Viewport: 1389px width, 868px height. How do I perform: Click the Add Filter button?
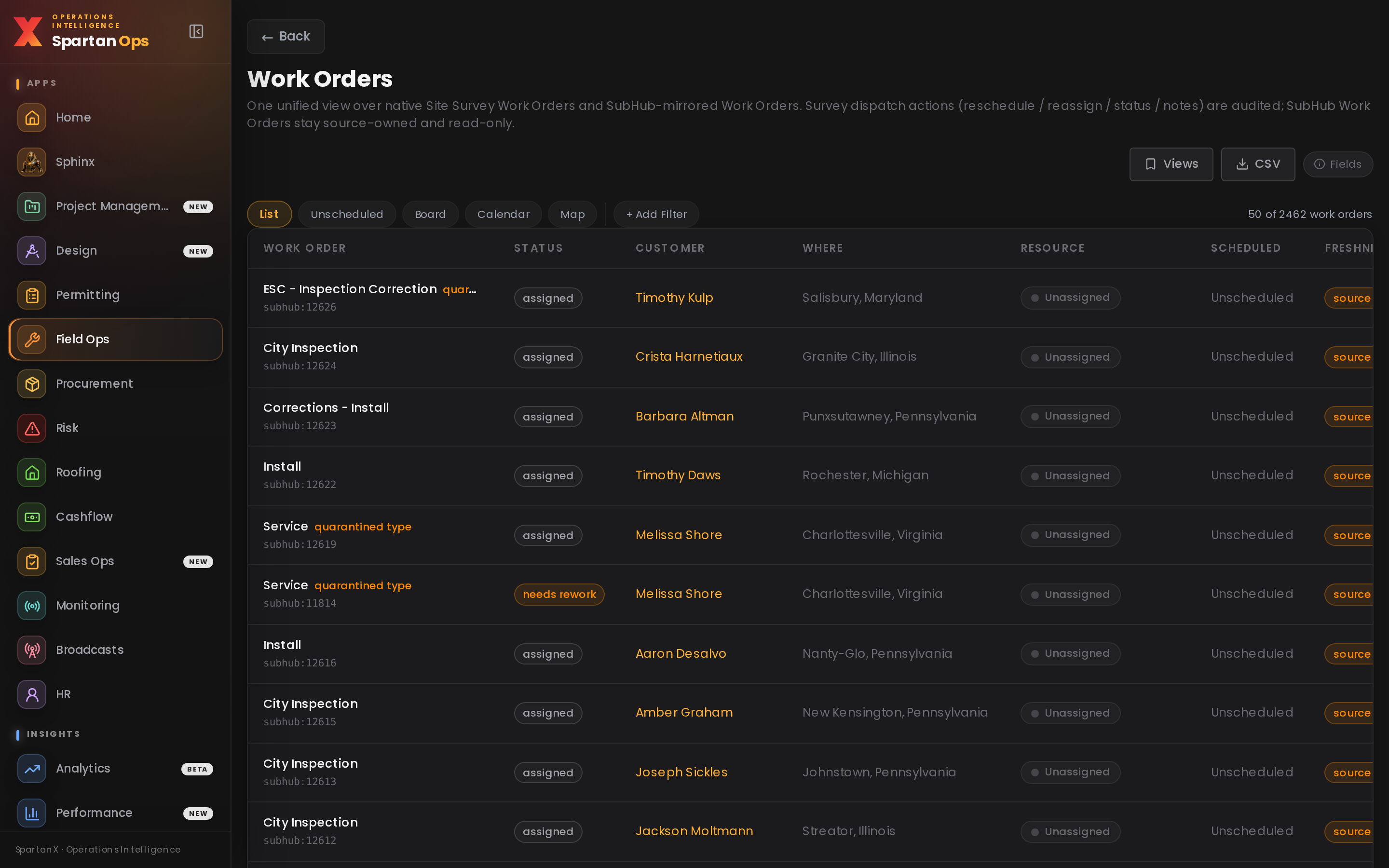tap(656, 214)
